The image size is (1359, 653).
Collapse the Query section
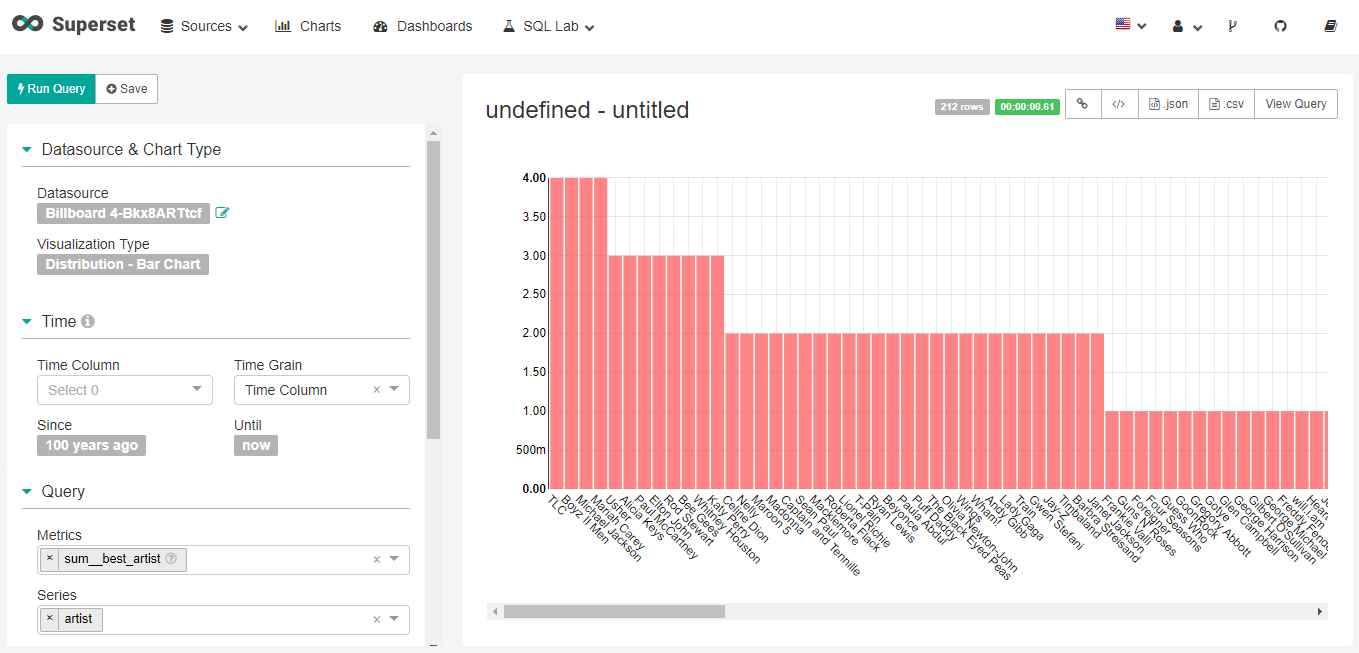(27, 492)
